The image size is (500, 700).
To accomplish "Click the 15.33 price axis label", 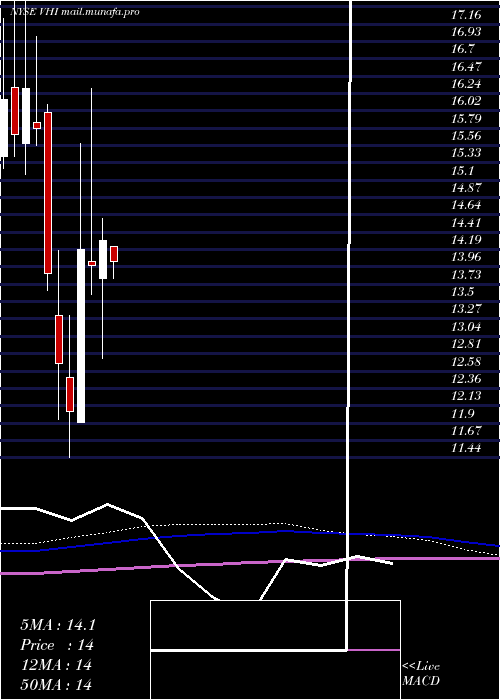I will point(466,153).
